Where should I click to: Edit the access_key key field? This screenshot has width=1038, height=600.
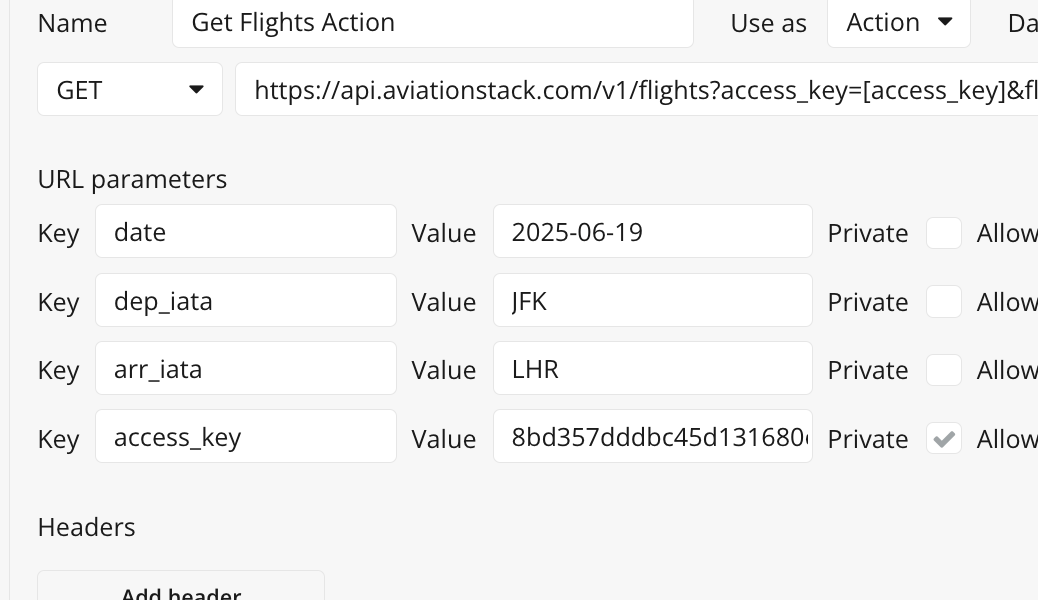click(x=246, y=437)
